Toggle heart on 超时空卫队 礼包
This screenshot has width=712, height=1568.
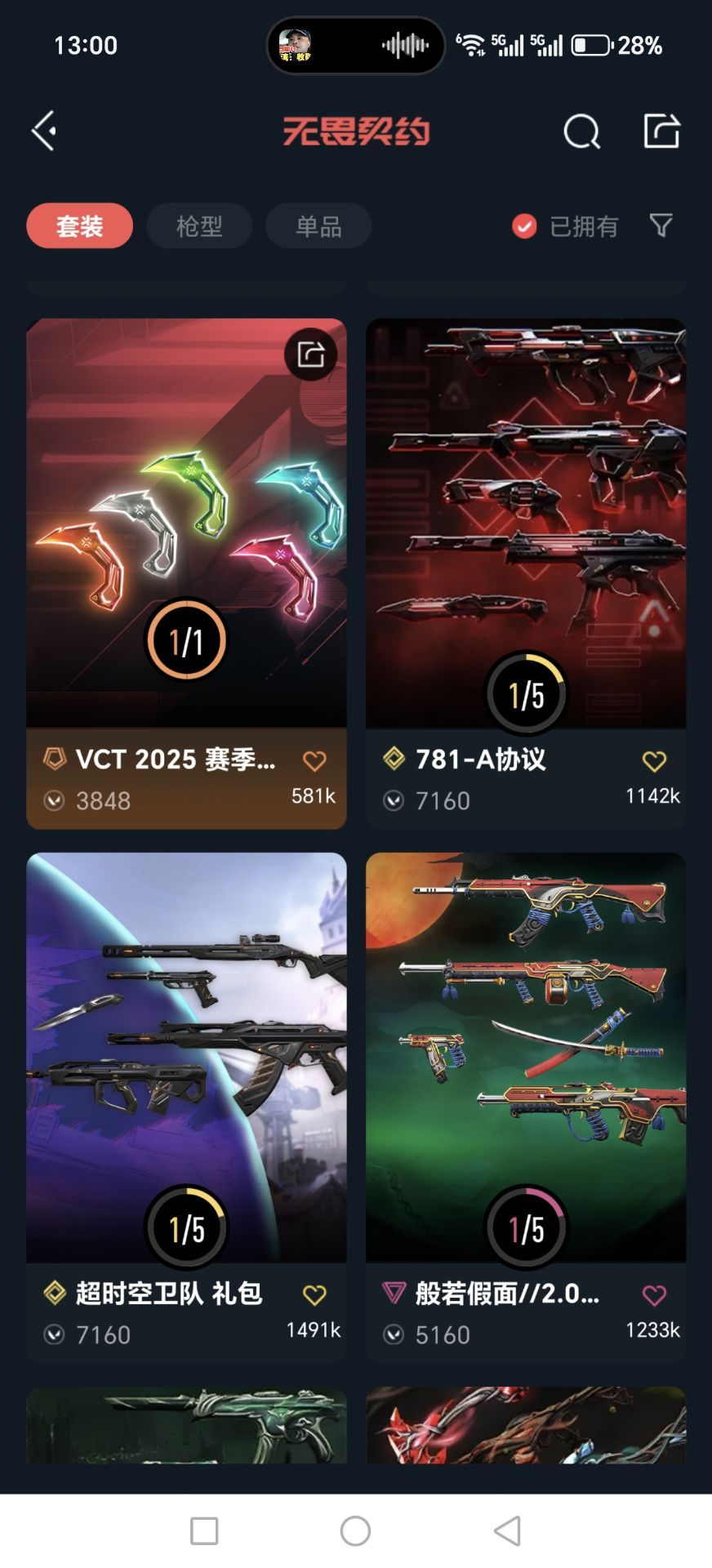click(314, 1295)
